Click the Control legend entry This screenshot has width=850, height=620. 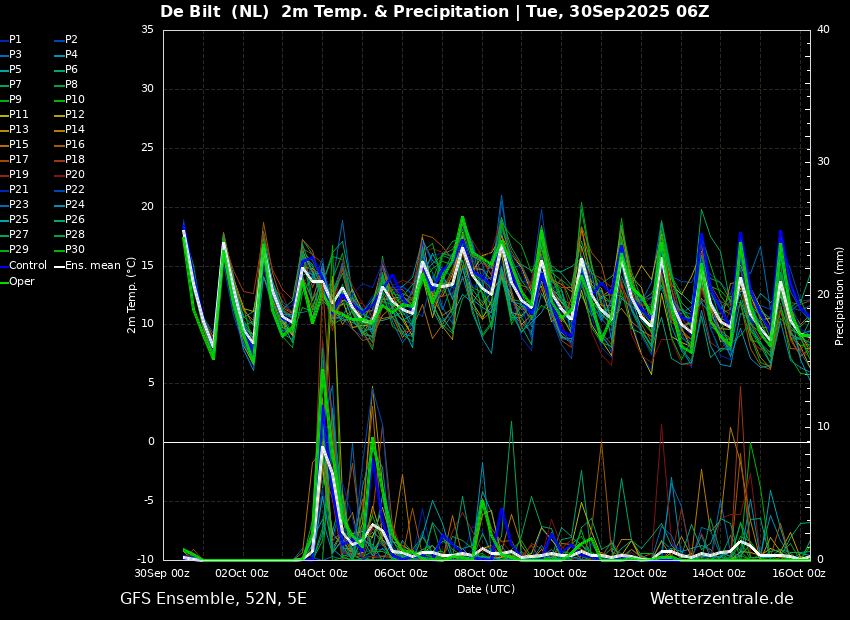[x=23, y=266]
